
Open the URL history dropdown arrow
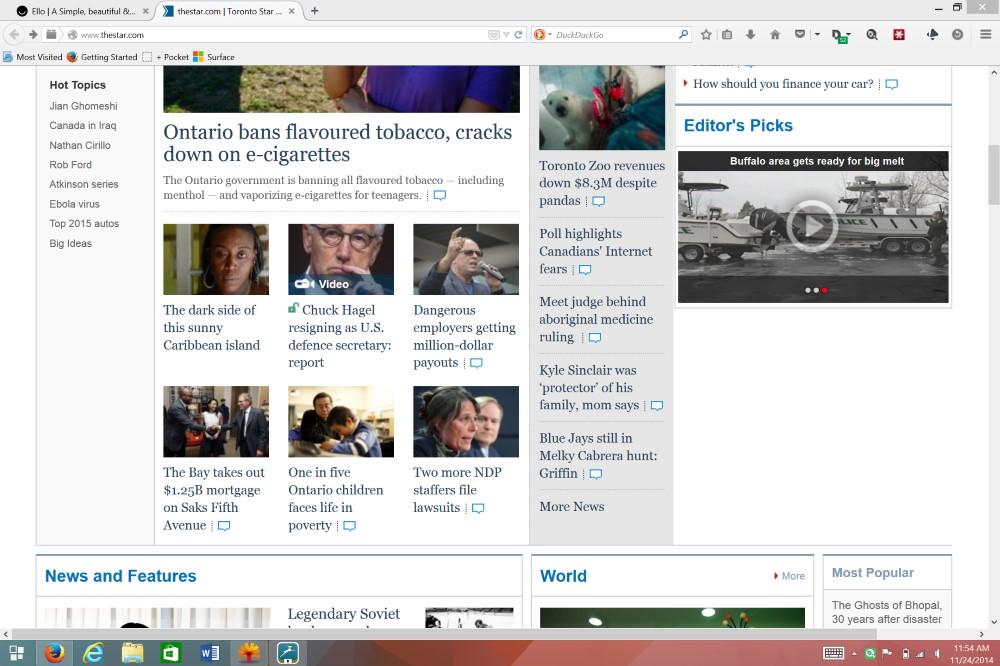(x=506, y=35)
